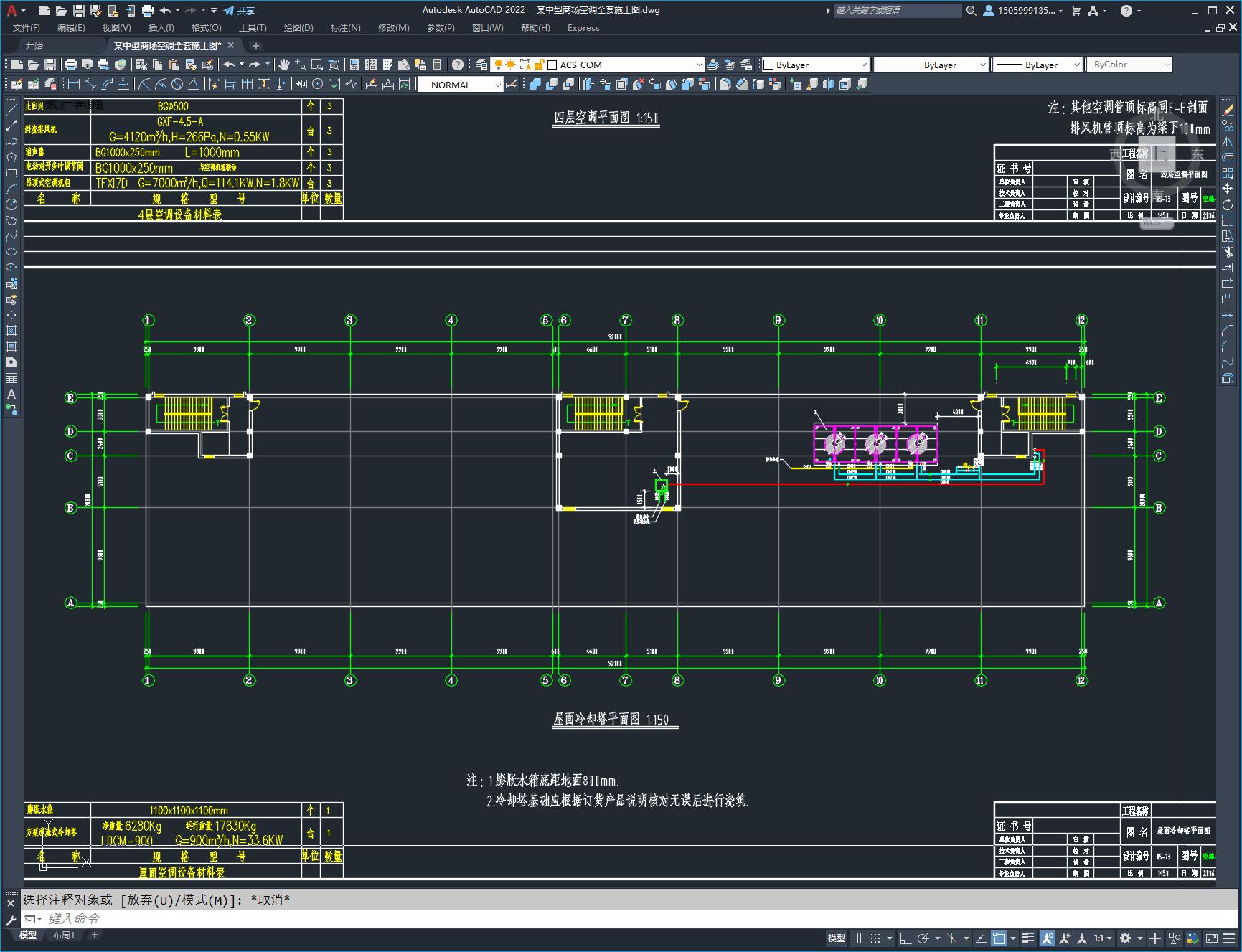Image resolution: width=1242 pixels, height=952 pixels.
Task: Expand the undo history dropdown arrow
Action: click(x=177, y=10)
